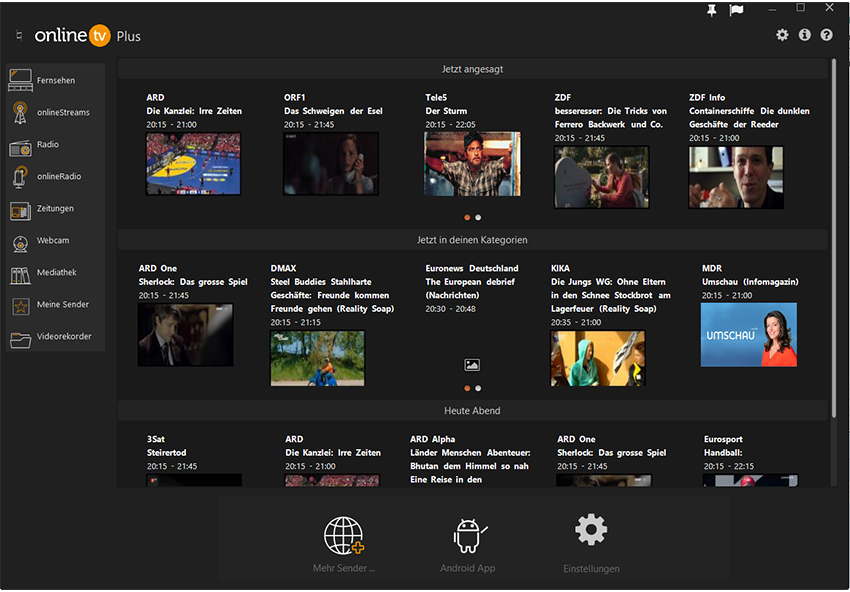Click DMAX channel name
This screenshot has height=592, width=850.
tap(284, 268)
